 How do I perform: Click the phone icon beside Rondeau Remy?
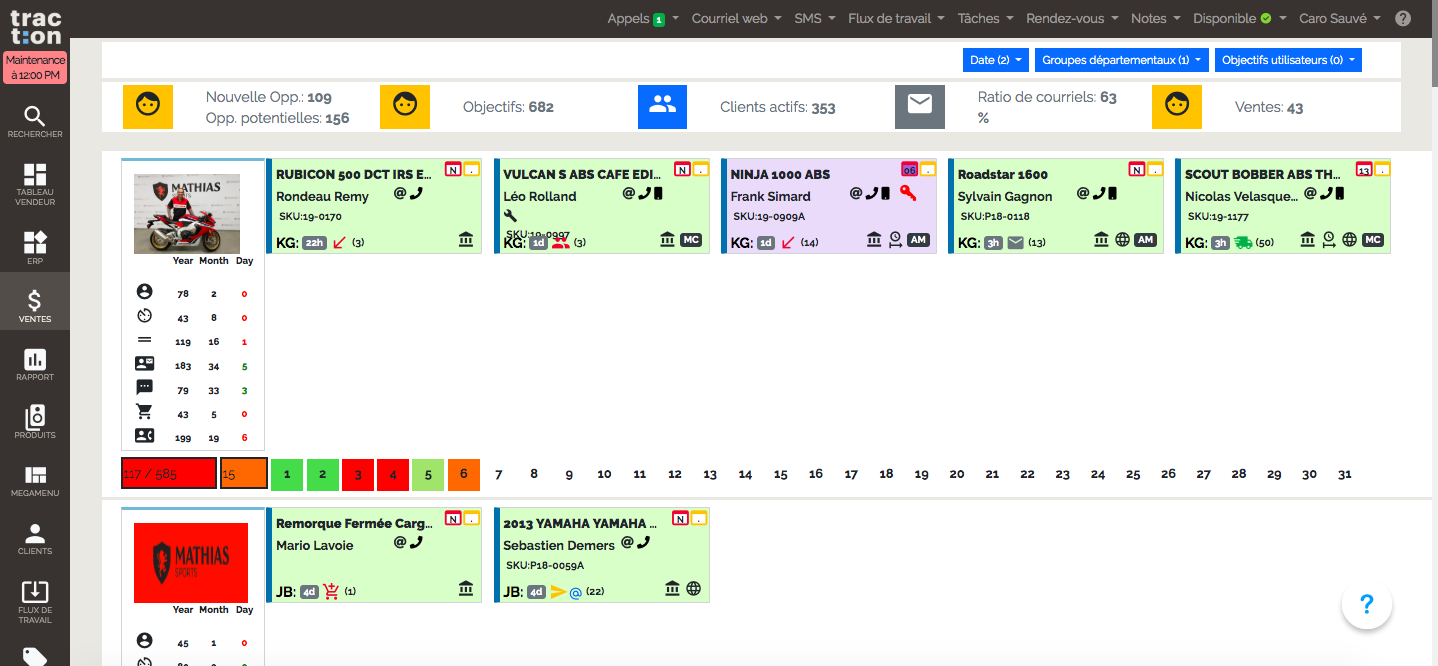pos(416,193)
